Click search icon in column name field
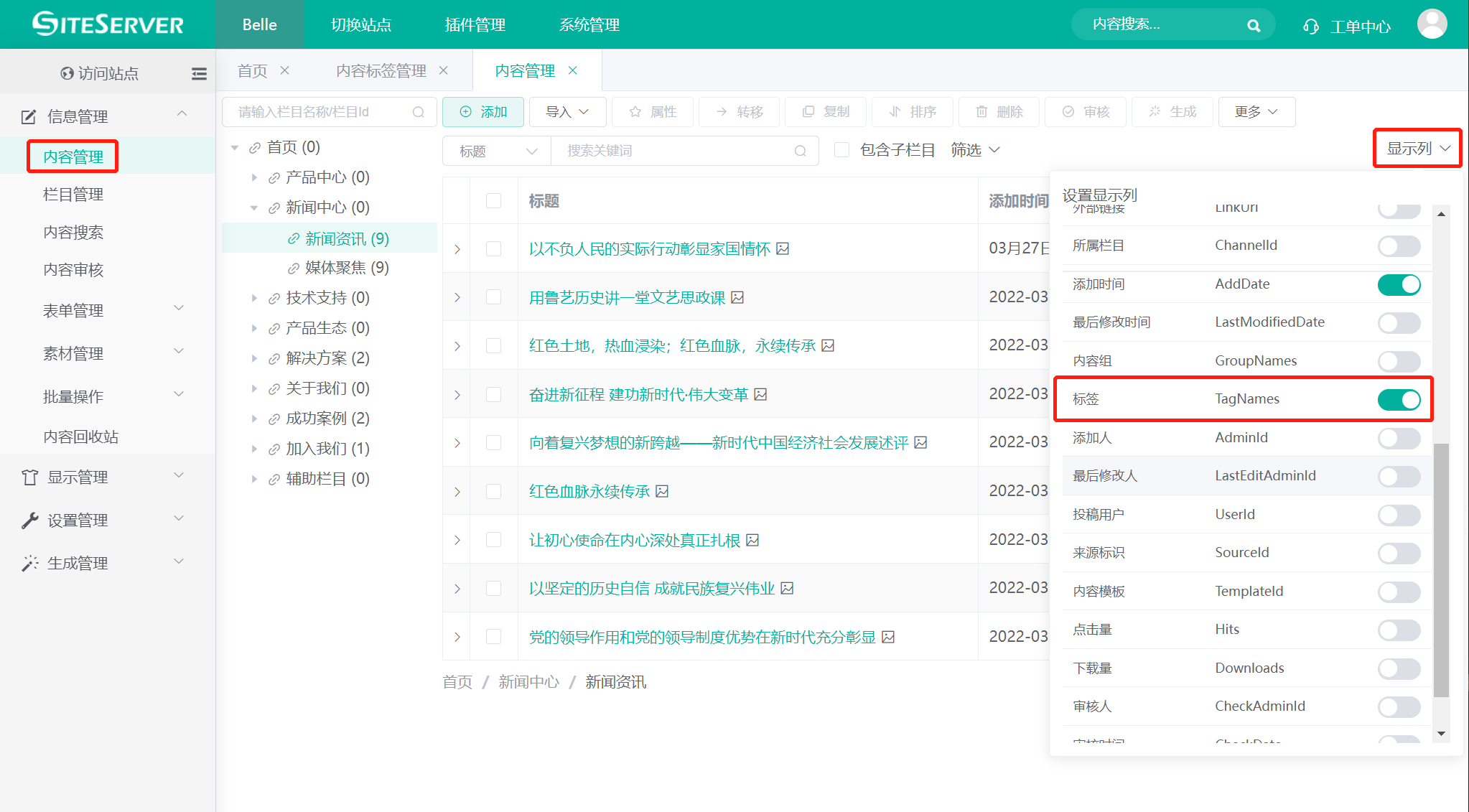1469x812 pixels. 419,112
